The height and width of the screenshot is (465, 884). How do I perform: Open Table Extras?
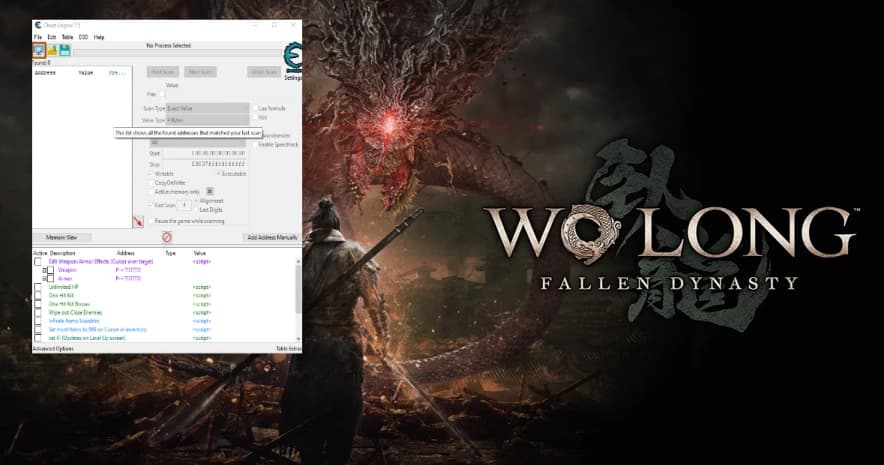pyautogui.click(x=288, y=349)
